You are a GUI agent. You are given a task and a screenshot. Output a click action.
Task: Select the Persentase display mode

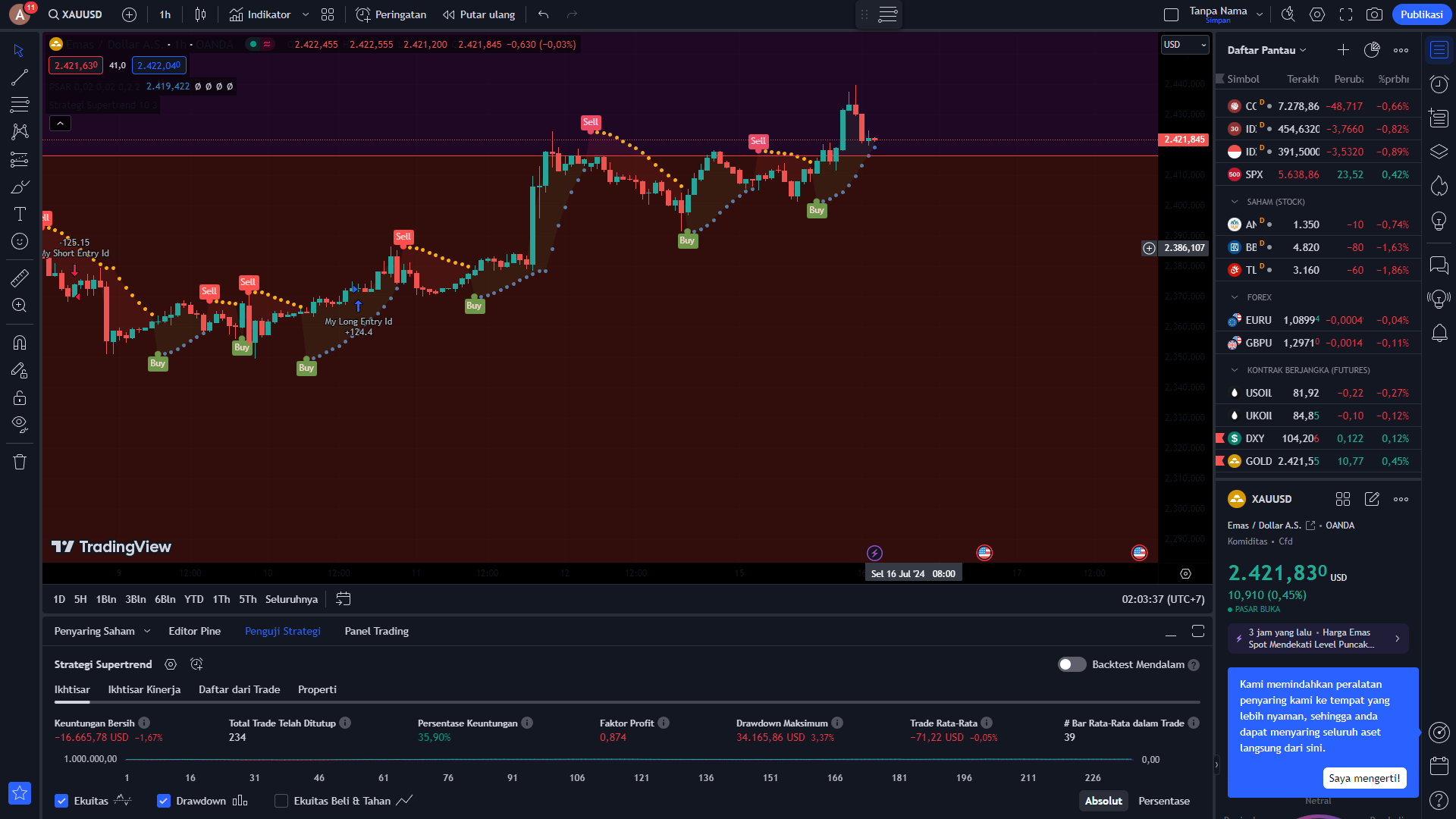click(1164, 801)
